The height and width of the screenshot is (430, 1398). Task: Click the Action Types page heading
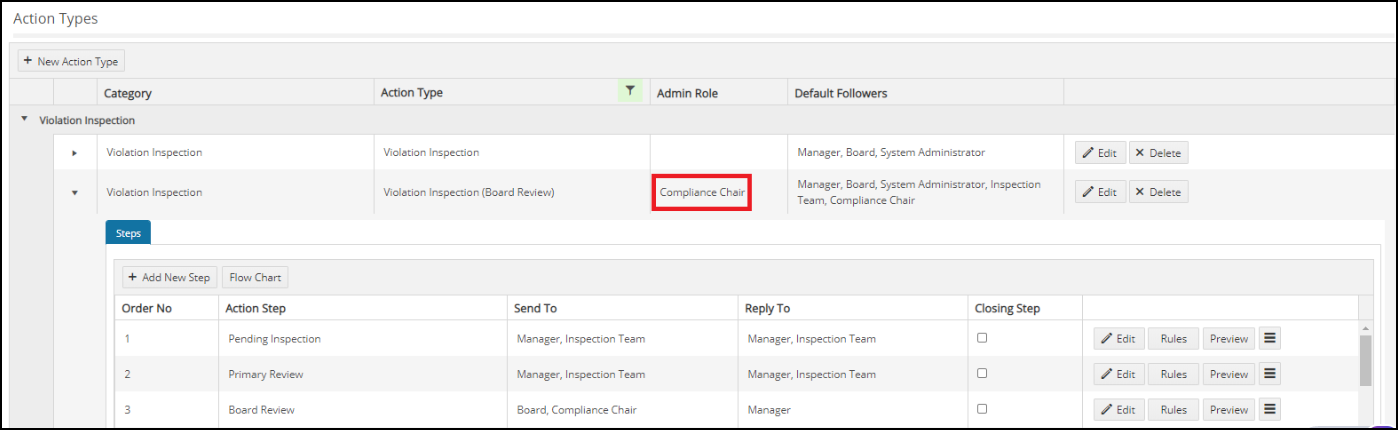tap(56, 19)
